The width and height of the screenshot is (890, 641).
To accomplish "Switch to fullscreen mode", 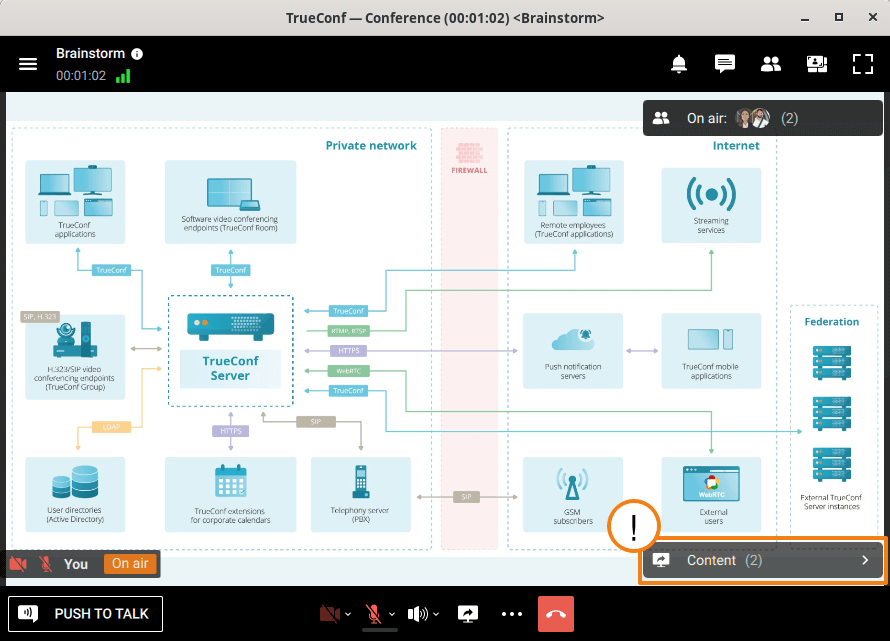I will pos(863,64).
